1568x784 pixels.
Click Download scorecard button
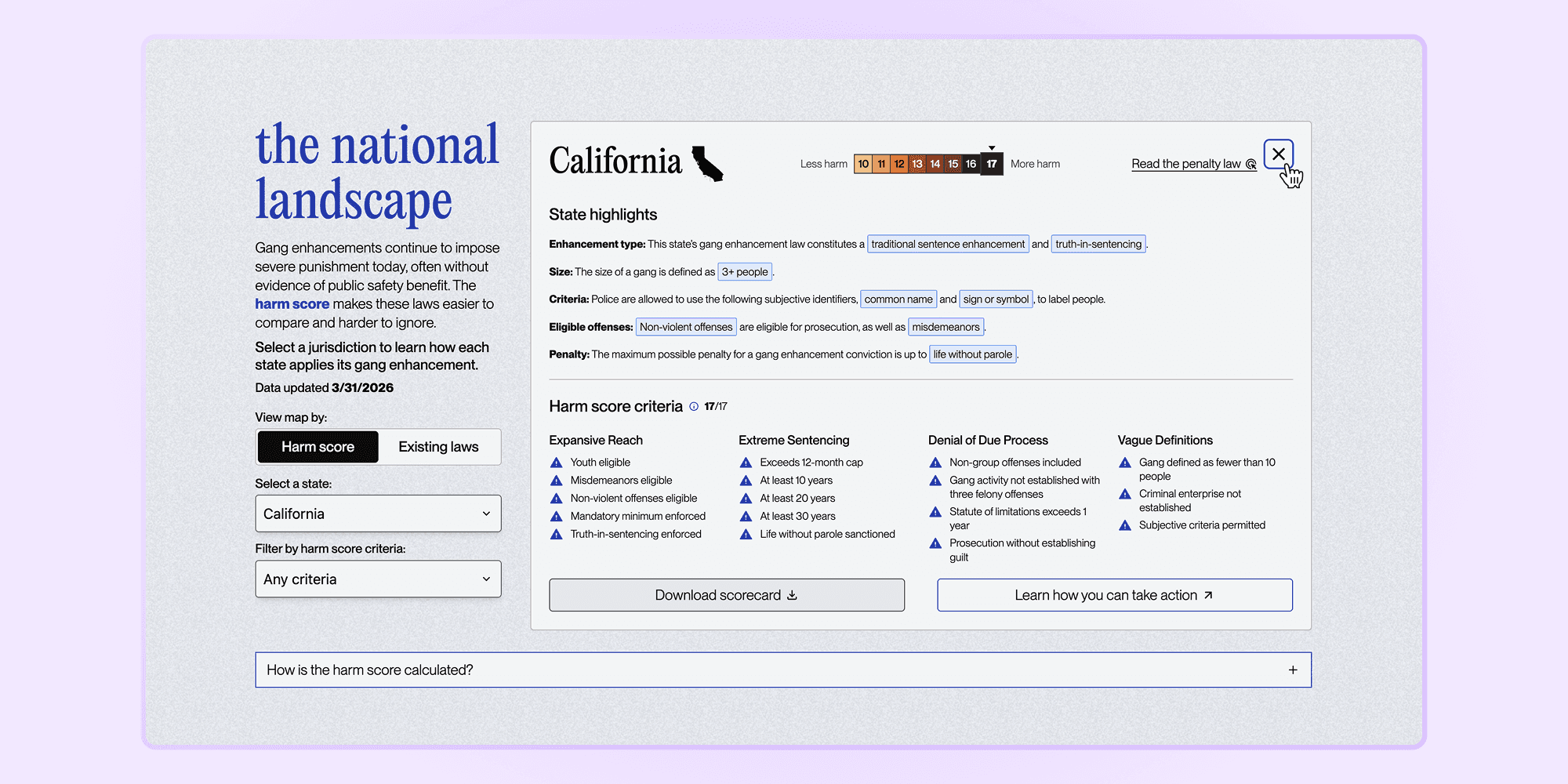[x=727, y=595]
